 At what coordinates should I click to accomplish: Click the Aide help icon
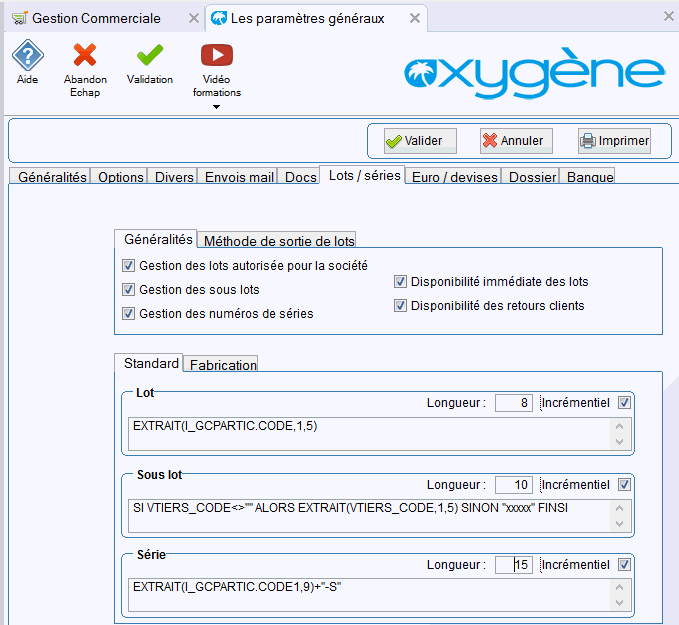(28, 57)
